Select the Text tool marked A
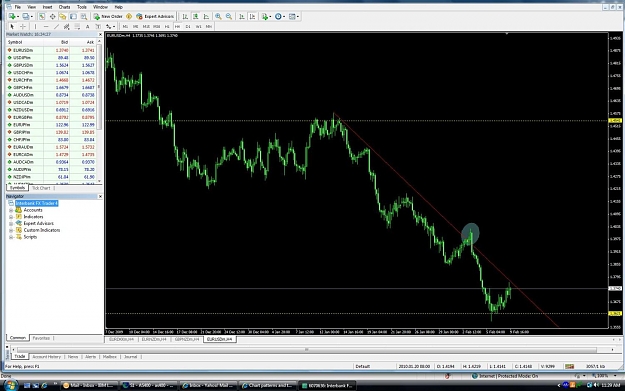The image size is (625, 391). coord(87,26)
